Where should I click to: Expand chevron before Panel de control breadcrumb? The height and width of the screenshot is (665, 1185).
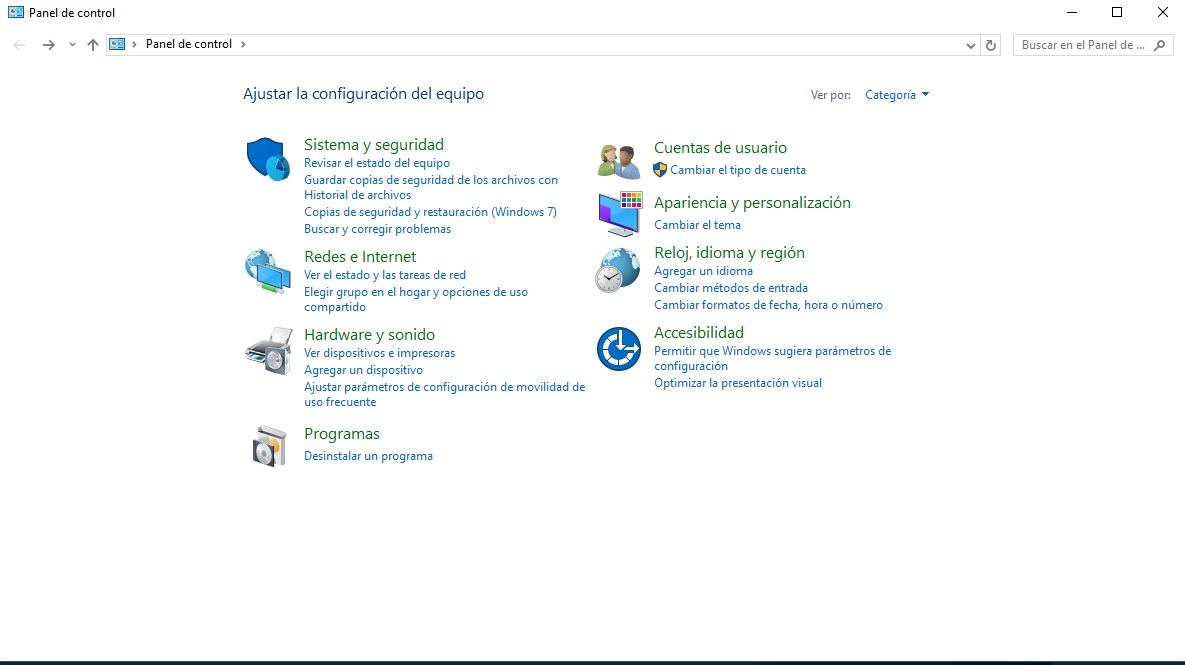pos(135,44)
